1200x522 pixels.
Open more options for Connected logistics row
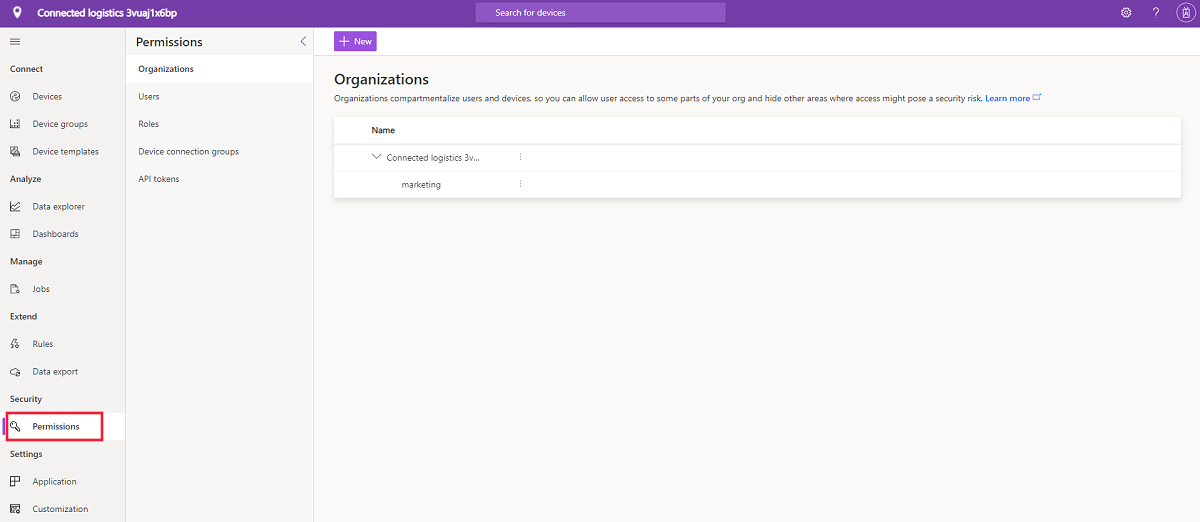[x=520, y=157]
